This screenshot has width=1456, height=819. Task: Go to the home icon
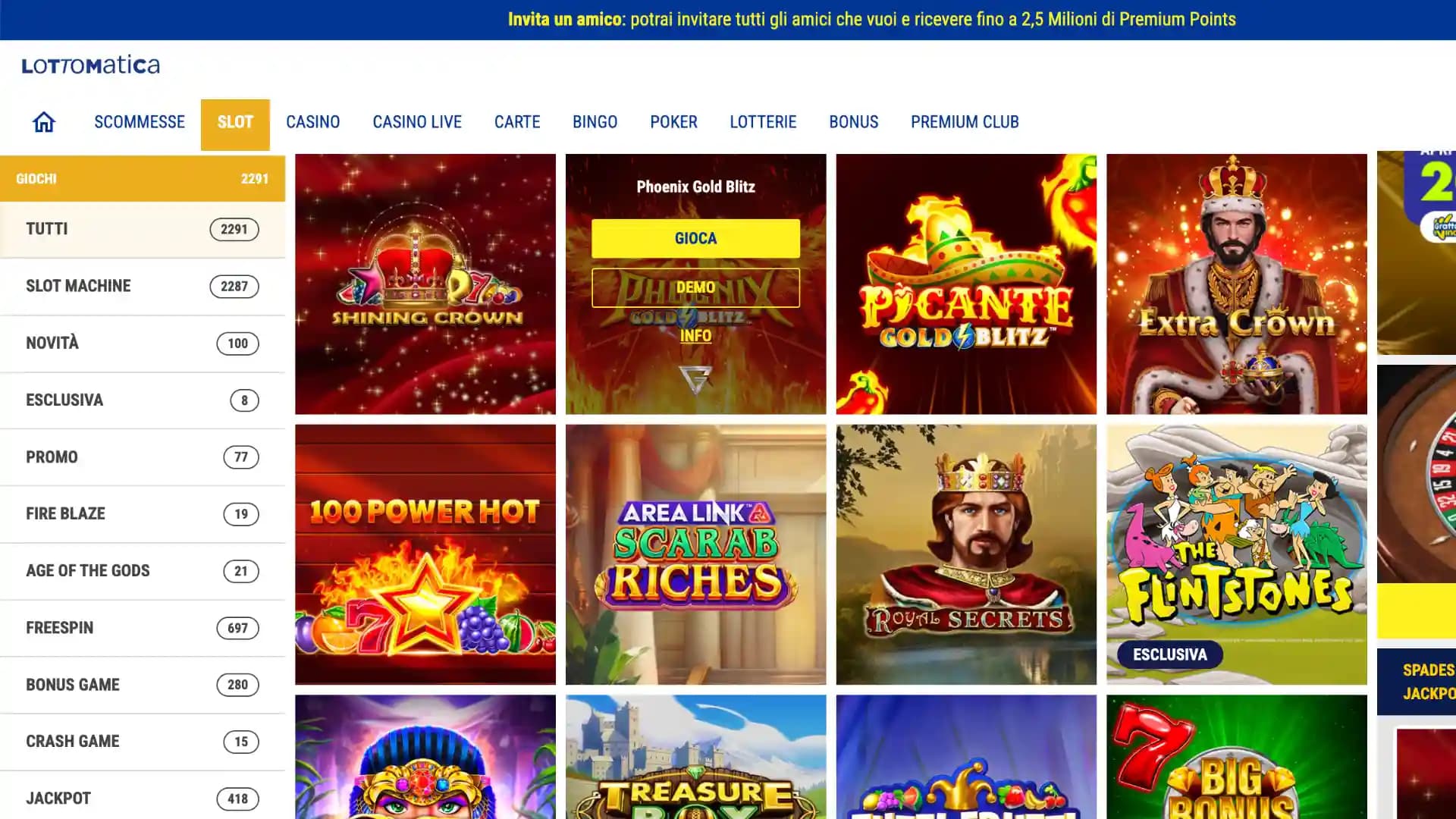click(43, 122)
